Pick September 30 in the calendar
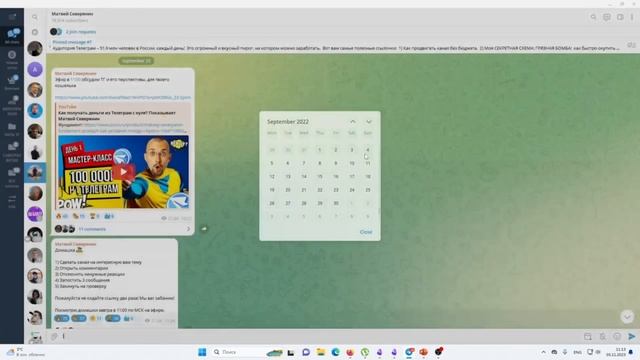 pos(336,203)
